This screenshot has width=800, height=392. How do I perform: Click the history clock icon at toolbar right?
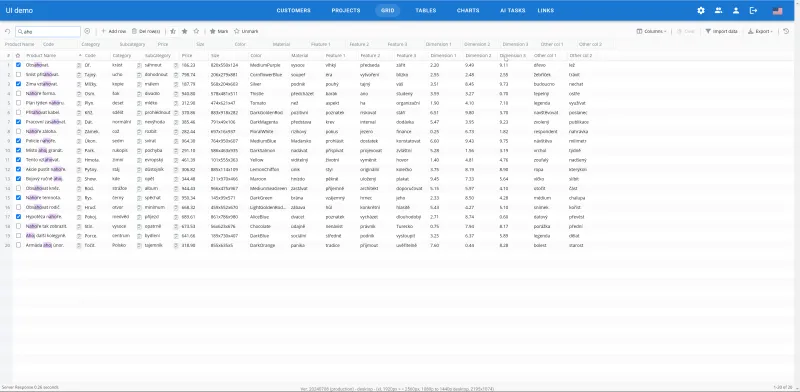click(786, 31)
